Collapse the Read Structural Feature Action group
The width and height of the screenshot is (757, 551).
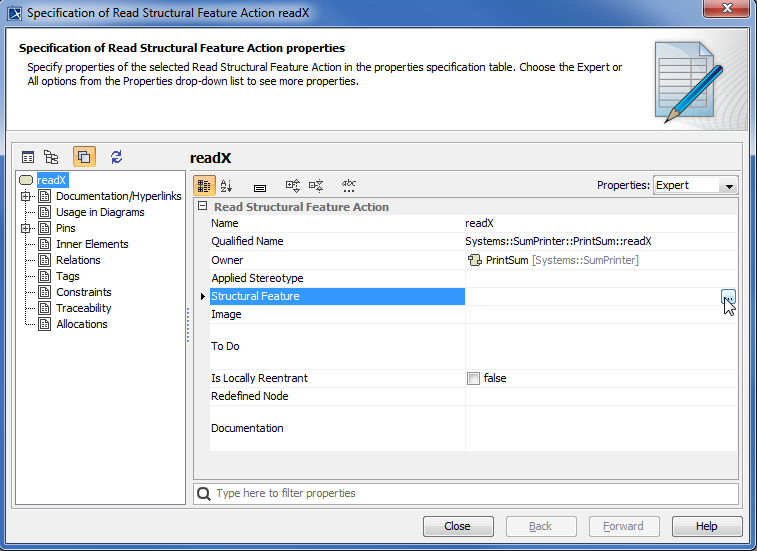[x=203, y=206]
